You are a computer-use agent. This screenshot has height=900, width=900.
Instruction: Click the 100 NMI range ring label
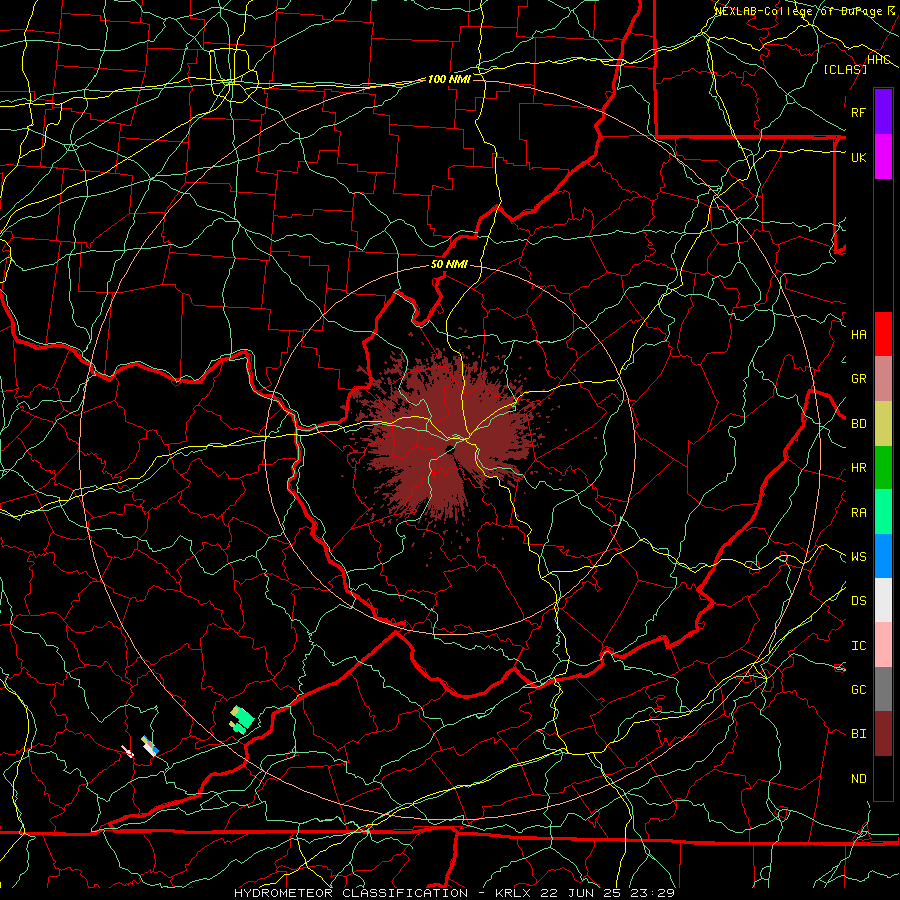coord(449,79)
